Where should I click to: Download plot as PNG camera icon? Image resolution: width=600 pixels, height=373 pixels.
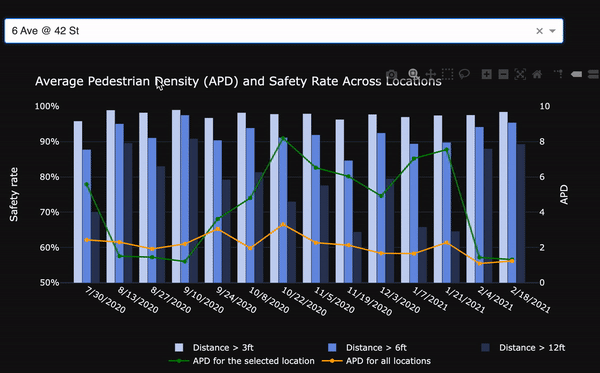[x=391, y=74]
